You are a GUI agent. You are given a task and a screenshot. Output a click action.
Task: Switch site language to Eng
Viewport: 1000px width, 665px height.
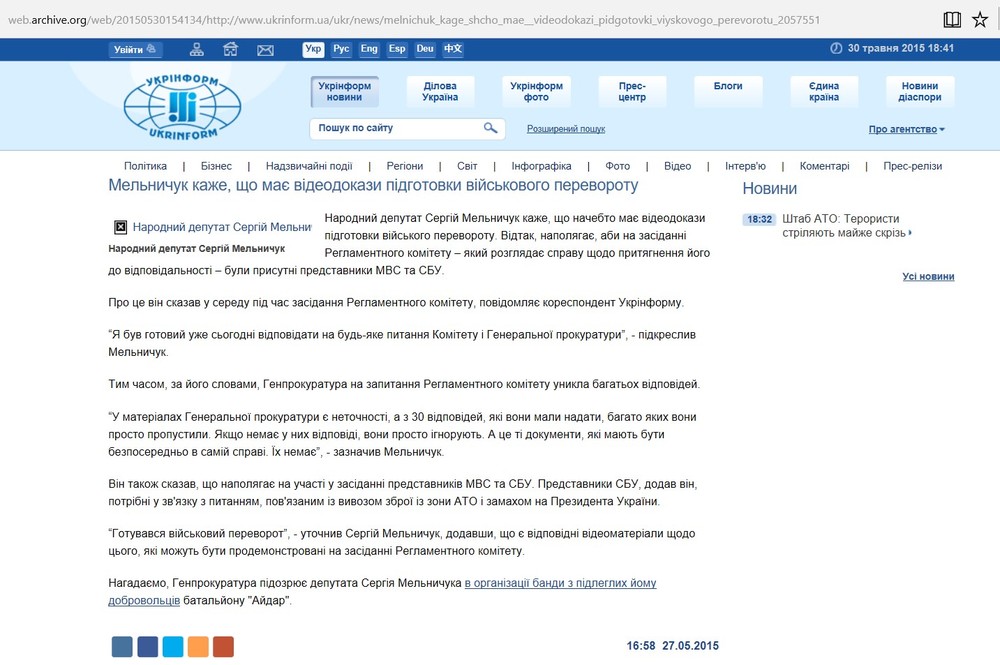[x=369, y=49]
